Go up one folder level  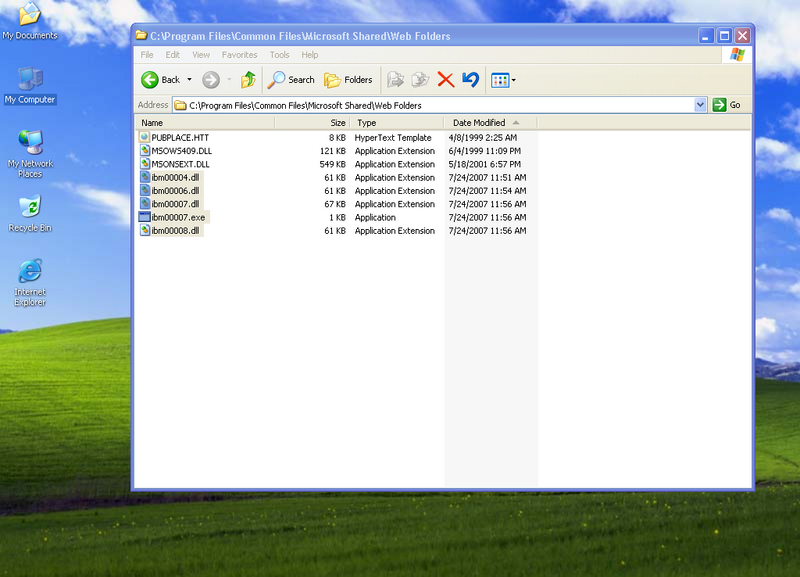pyautogui.click(x=248, y=80)
